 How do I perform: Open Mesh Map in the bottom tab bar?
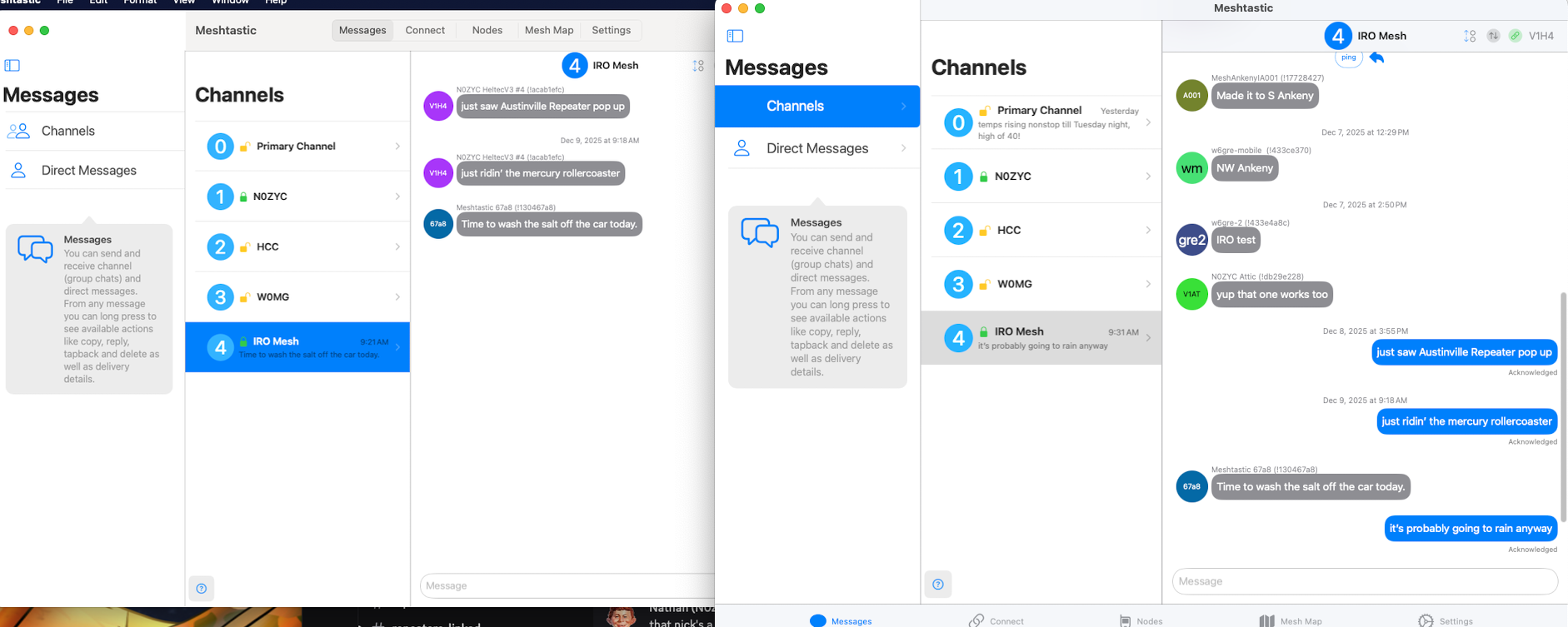pyautogui.click(x=1291, y=620)
